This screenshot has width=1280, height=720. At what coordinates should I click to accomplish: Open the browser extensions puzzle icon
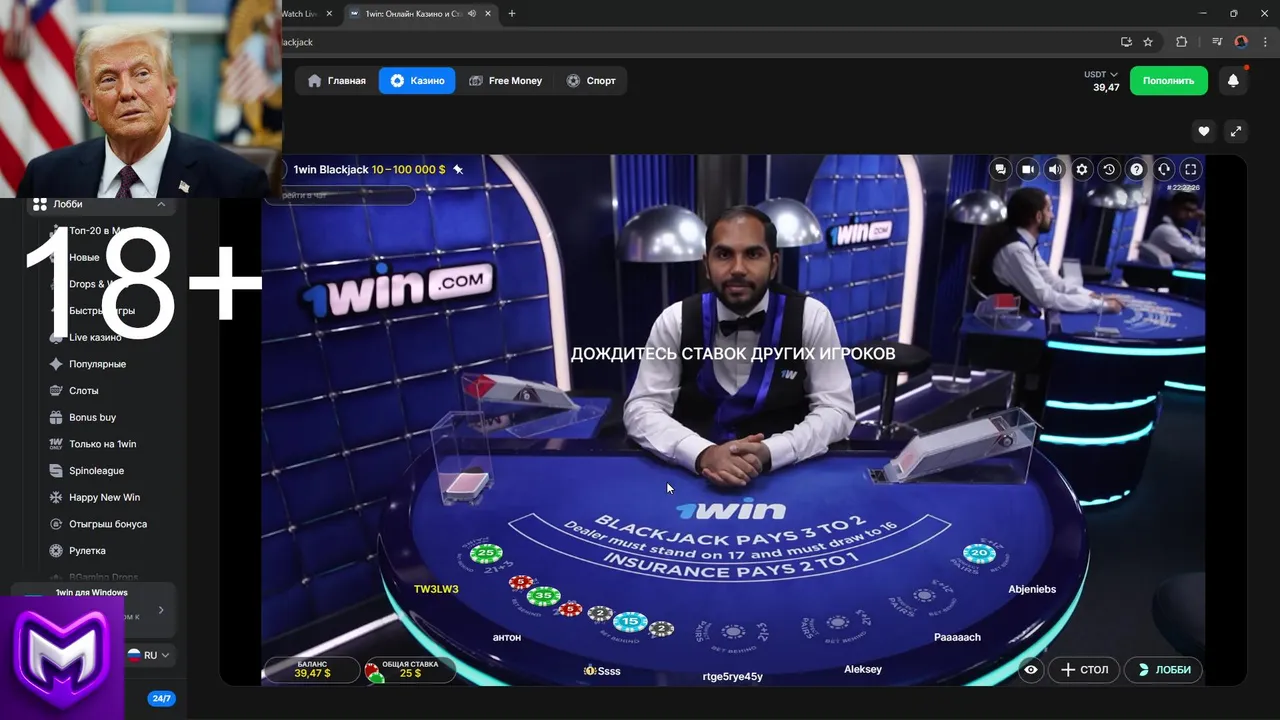1181,42
